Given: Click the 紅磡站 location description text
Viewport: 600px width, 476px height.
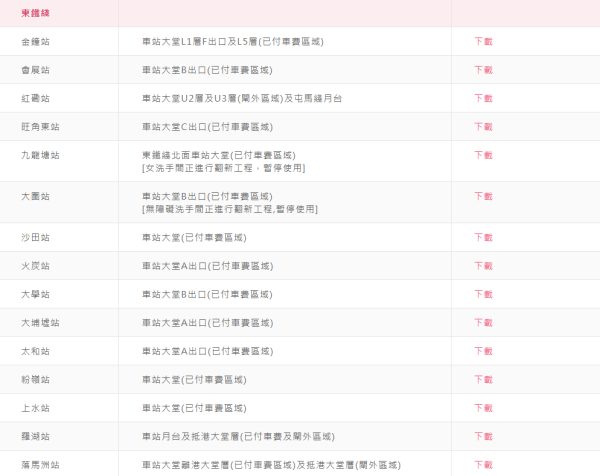Looking at the screenshot, I should point(242,99).
